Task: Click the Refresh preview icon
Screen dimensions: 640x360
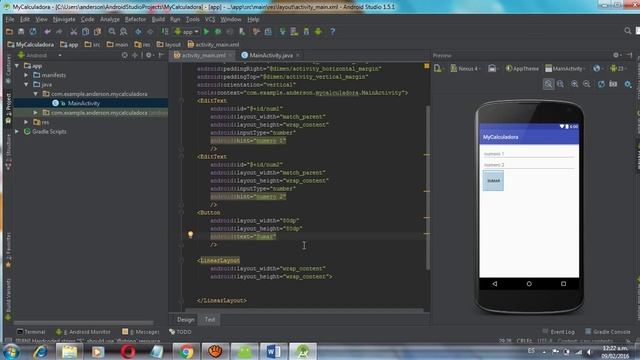Action: click(x=601, y=84)
